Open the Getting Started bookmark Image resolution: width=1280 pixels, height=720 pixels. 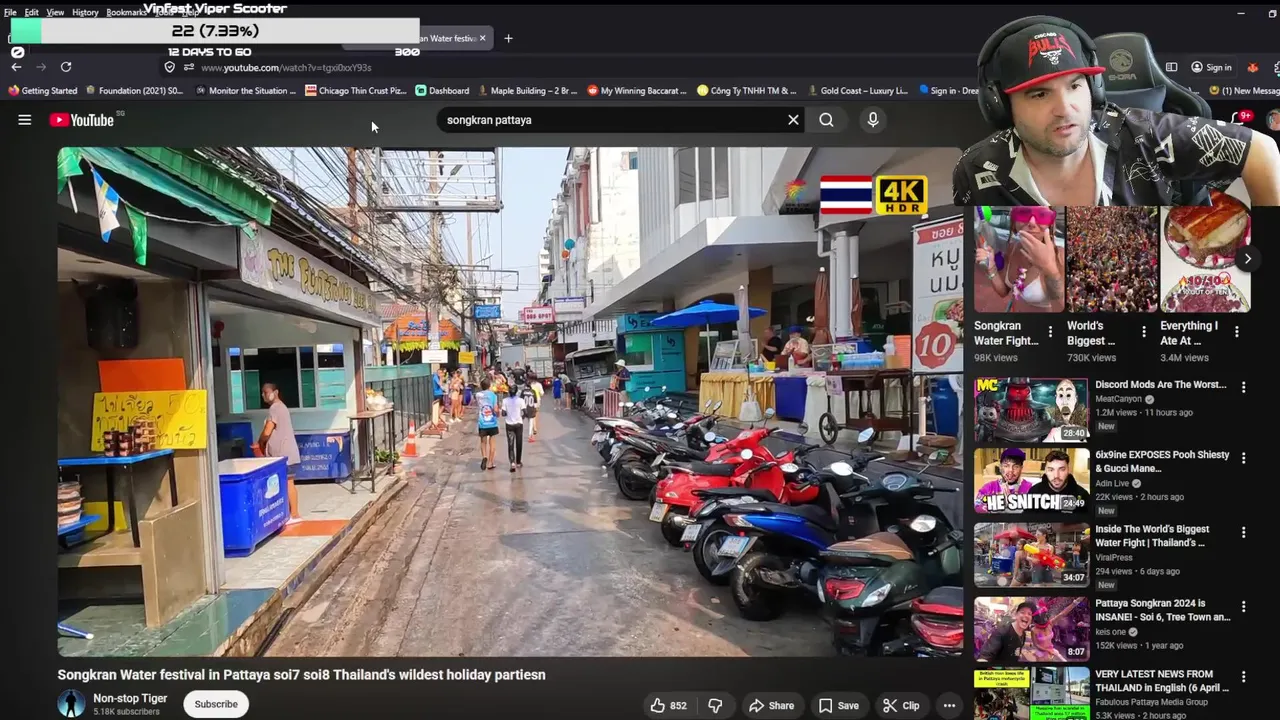[43, 91]
